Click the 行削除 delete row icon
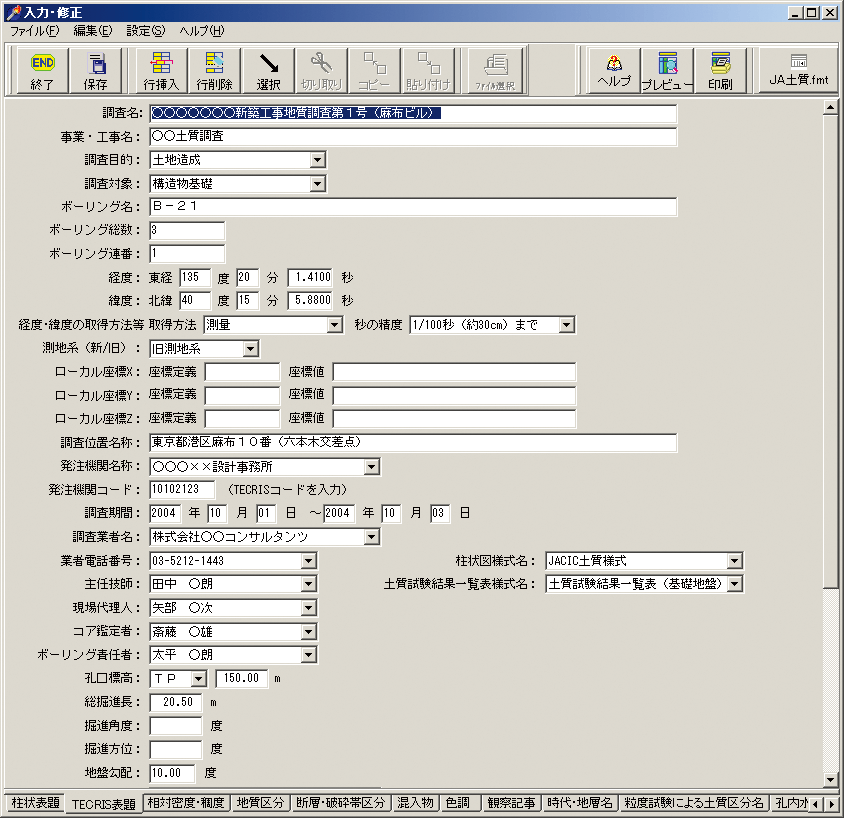The width and height of the screenshot is (844, 818). pyautogui.click(x=214, y=70)
